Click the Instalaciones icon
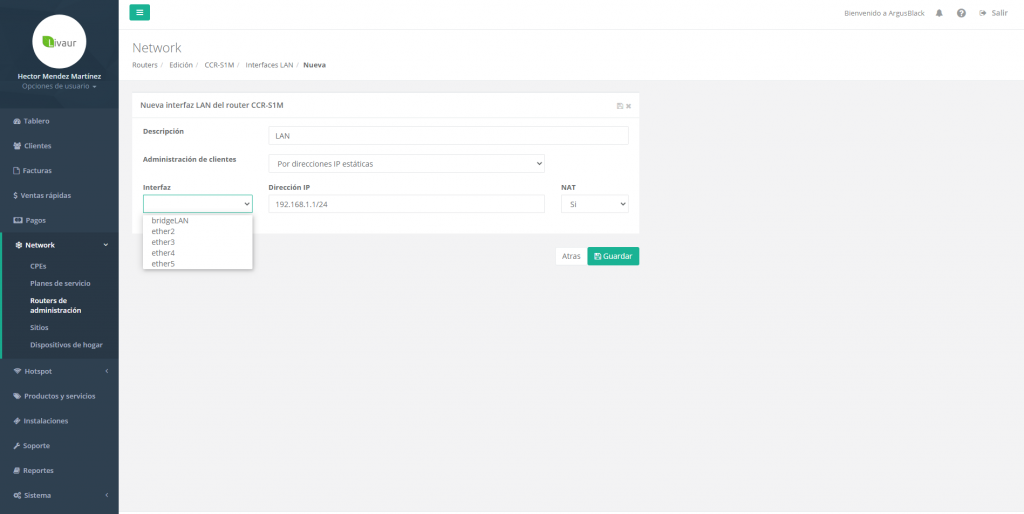The height and width of the screenshot is (514, 1024). click(x=17, y=421)
